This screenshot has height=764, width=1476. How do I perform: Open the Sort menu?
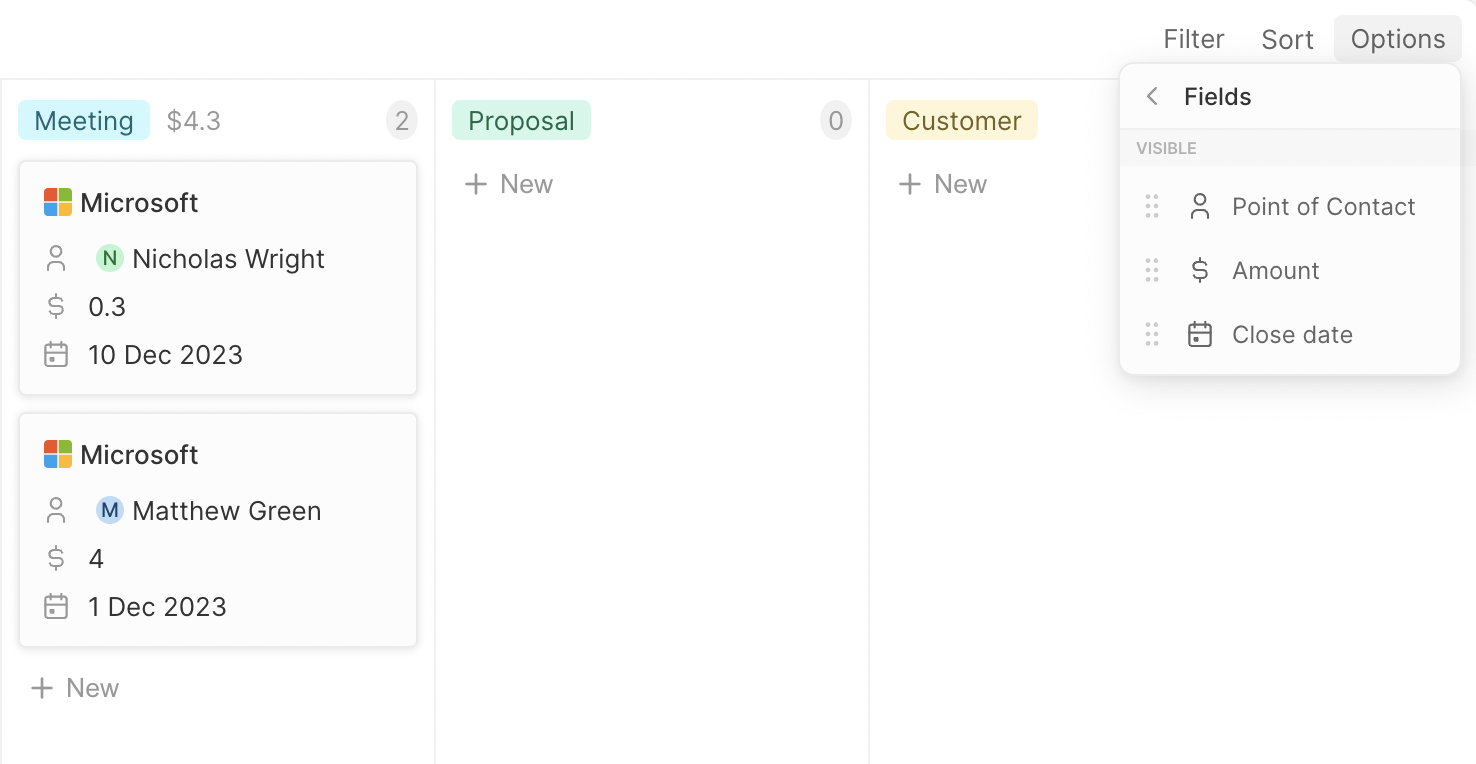pos(1287,39)
